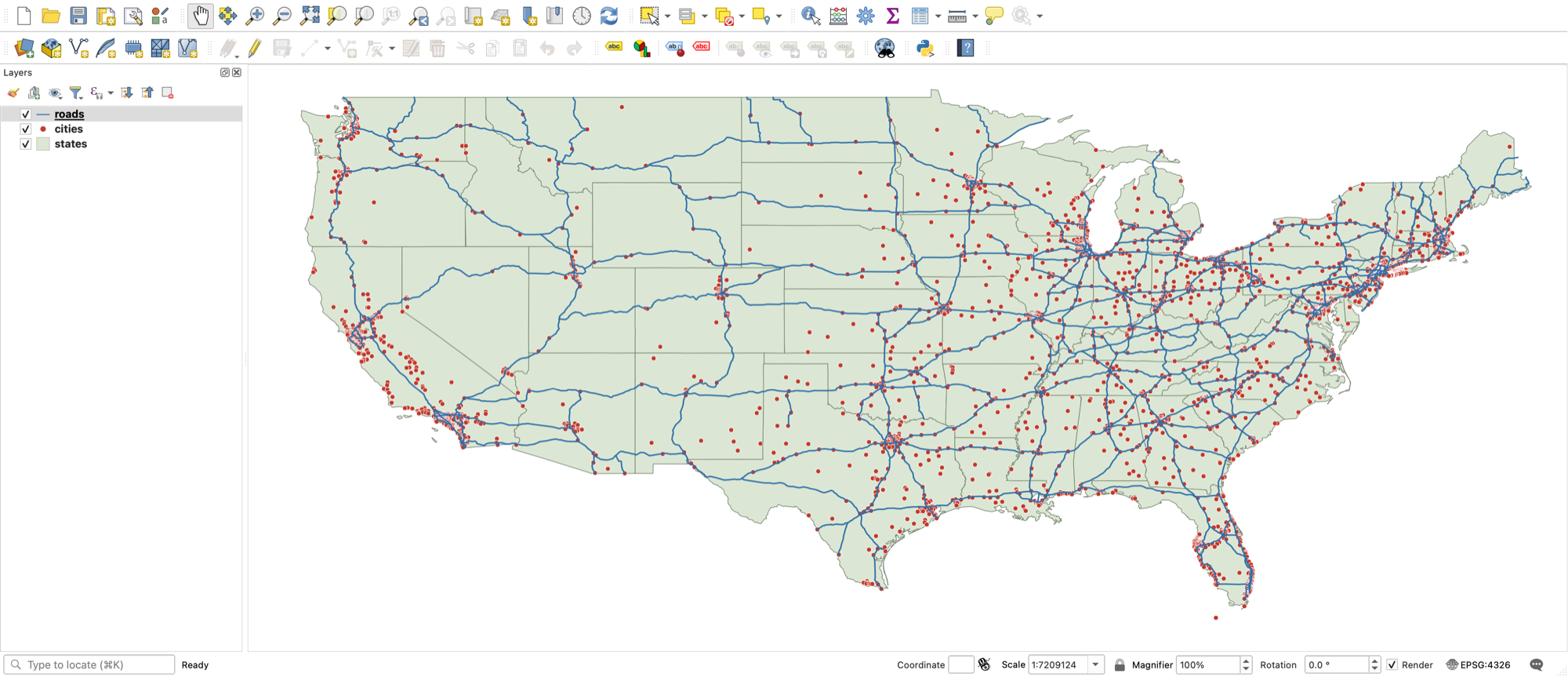Expand measure tool options arrow

pyautogui.click(x=975, y=16)
